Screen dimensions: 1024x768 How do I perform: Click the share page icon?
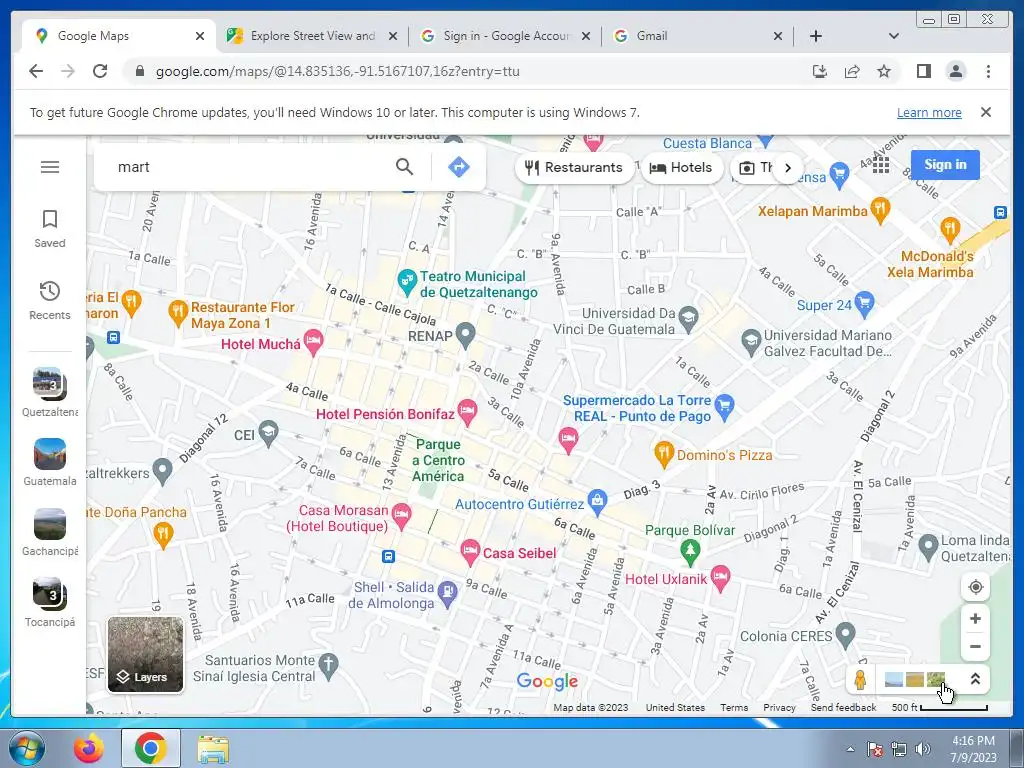(x=852, y=71)
